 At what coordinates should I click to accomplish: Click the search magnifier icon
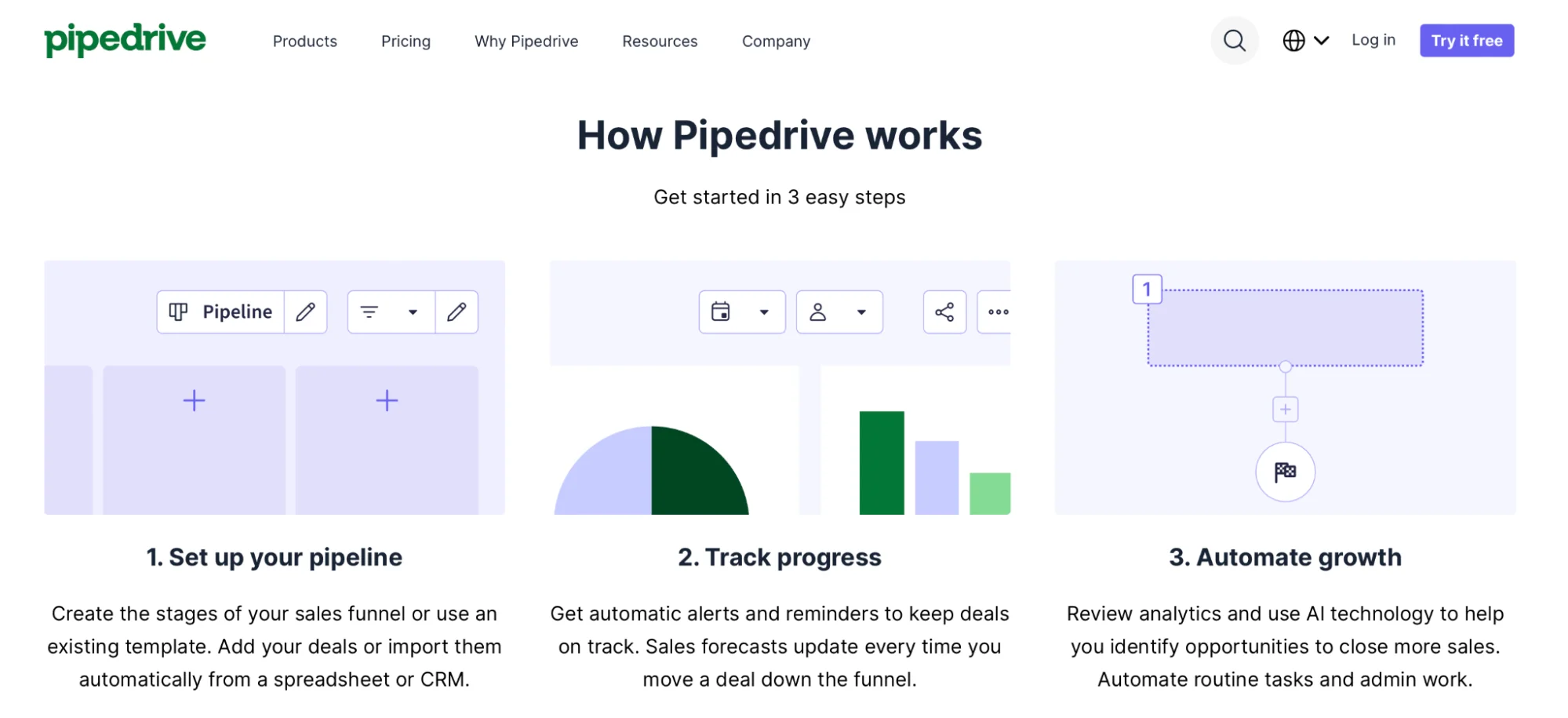click(x=1234, y=41)
